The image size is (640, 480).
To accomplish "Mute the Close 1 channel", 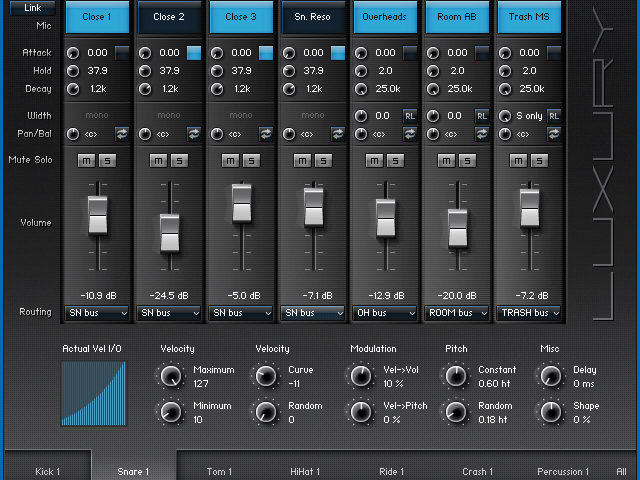I will pyautogui.click(x=88, y=161).
